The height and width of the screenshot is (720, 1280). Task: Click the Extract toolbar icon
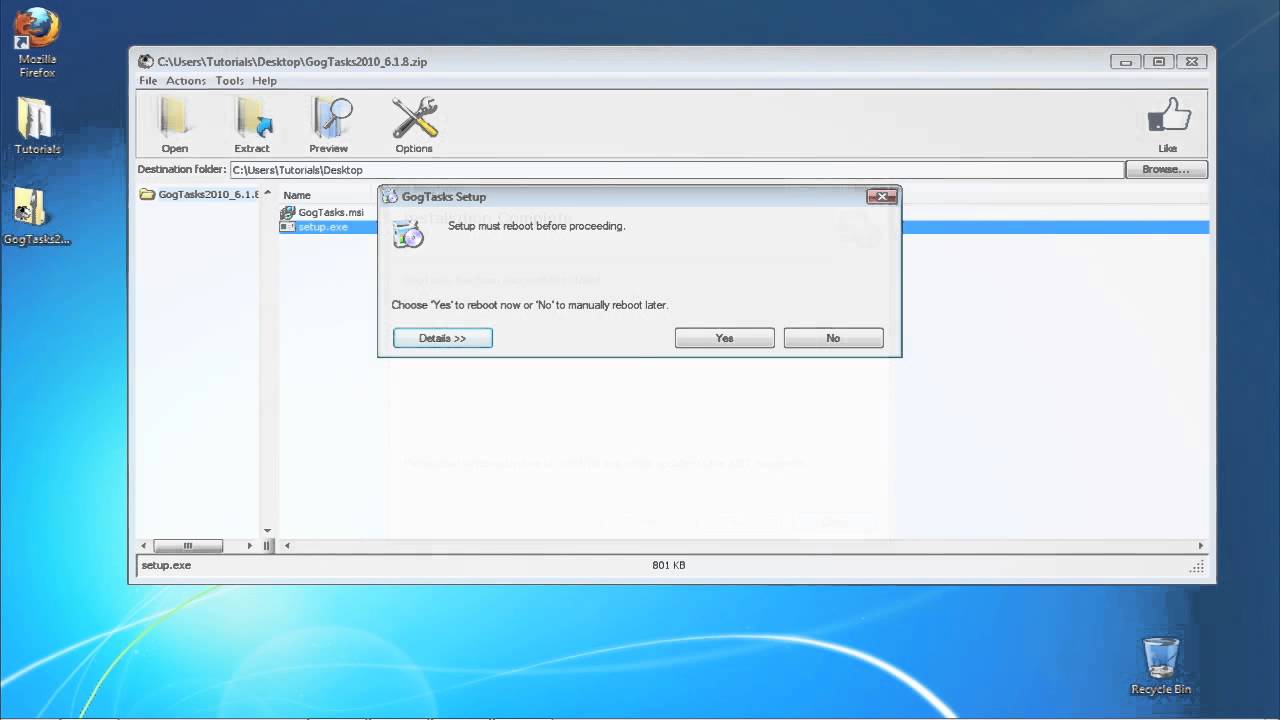tap(252, 123)
